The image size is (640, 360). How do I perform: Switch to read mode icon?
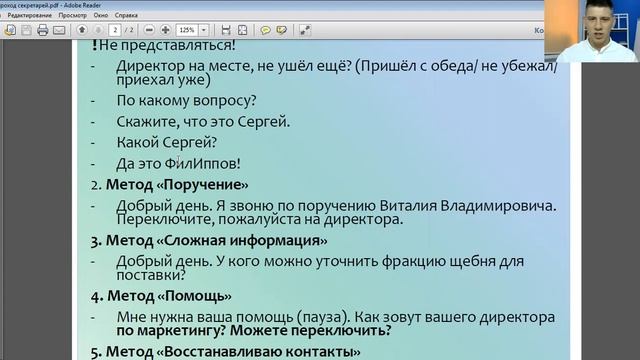click(x=304, y=30)
